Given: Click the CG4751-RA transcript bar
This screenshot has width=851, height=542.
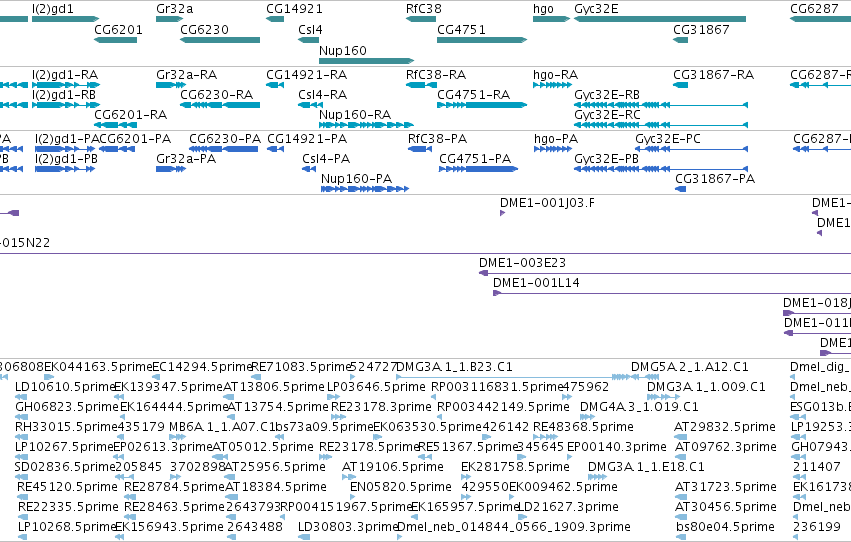Looking at the screenshot, I should pos(482,105).
